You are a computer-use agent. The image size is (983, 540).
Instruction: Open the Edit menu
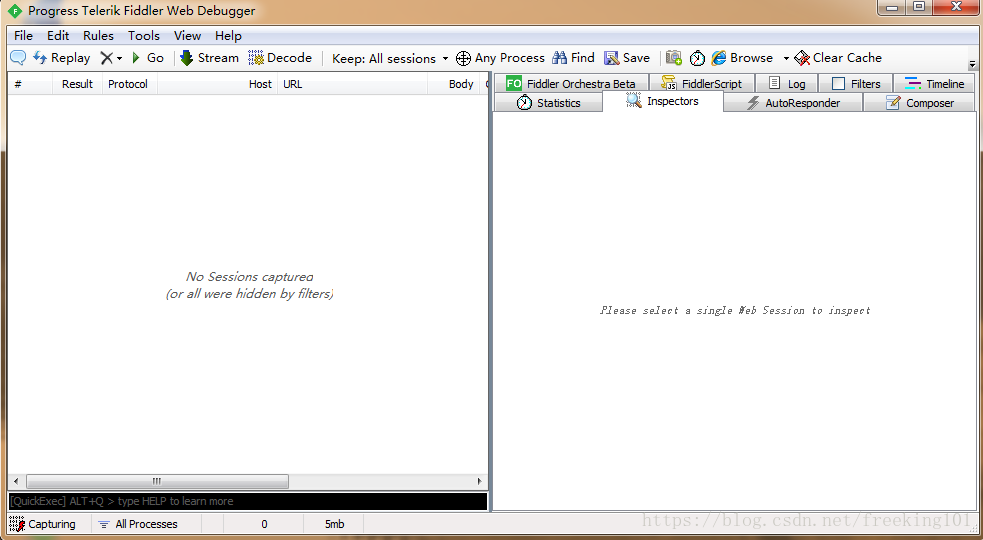[58, 36]
